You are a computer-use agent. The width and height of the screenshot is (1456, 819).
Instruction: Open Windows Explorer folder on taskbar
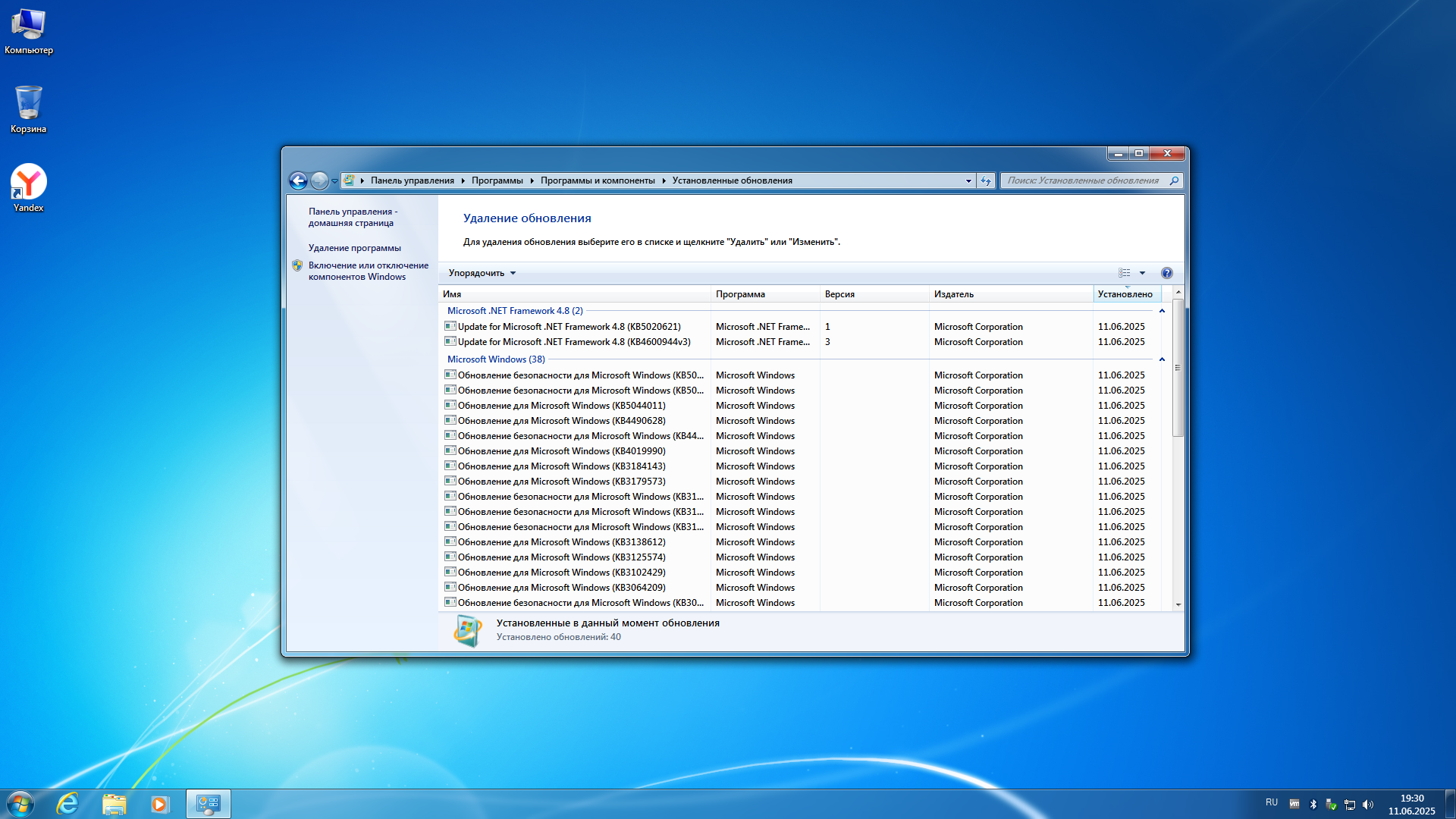114,804
